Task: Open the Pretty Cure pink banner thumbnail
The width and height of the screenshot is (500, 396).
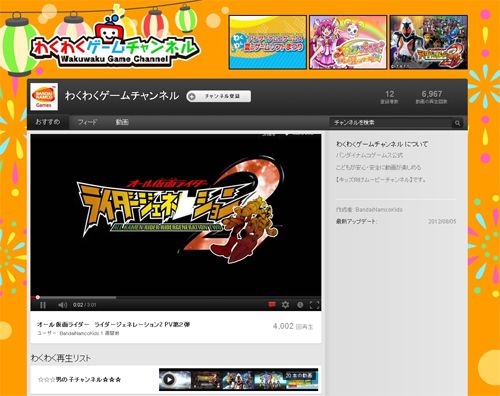Action: (x=348, y=42)
